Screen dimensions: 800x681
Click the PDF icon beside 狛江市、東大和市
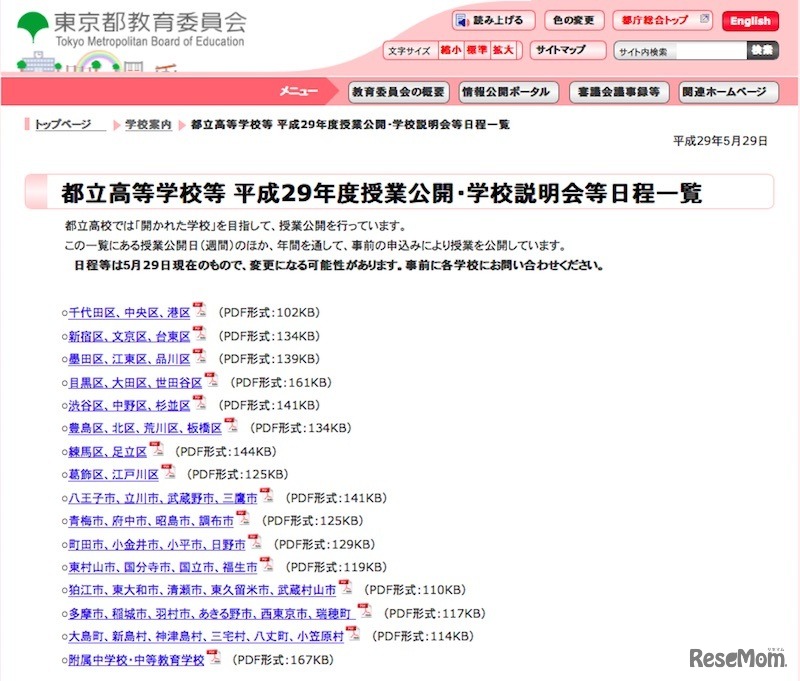[x=345, y=587]
